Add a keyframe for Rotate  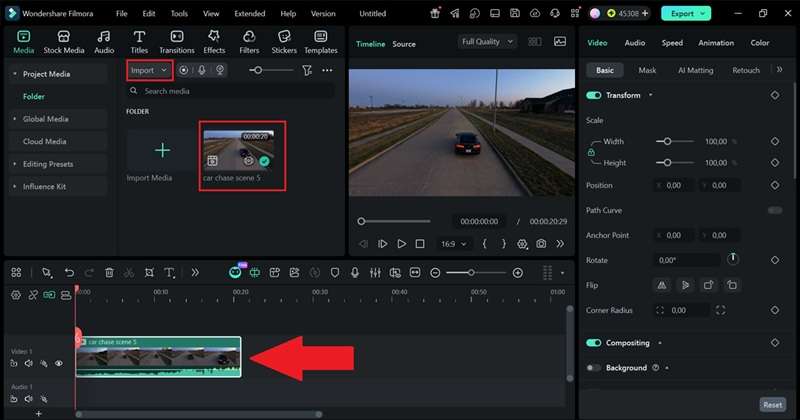pyautogui.click(x=775, y=260)
